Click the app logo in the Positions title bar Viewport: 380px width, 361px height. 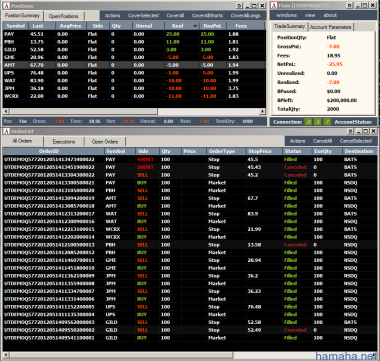click(7, 6)
